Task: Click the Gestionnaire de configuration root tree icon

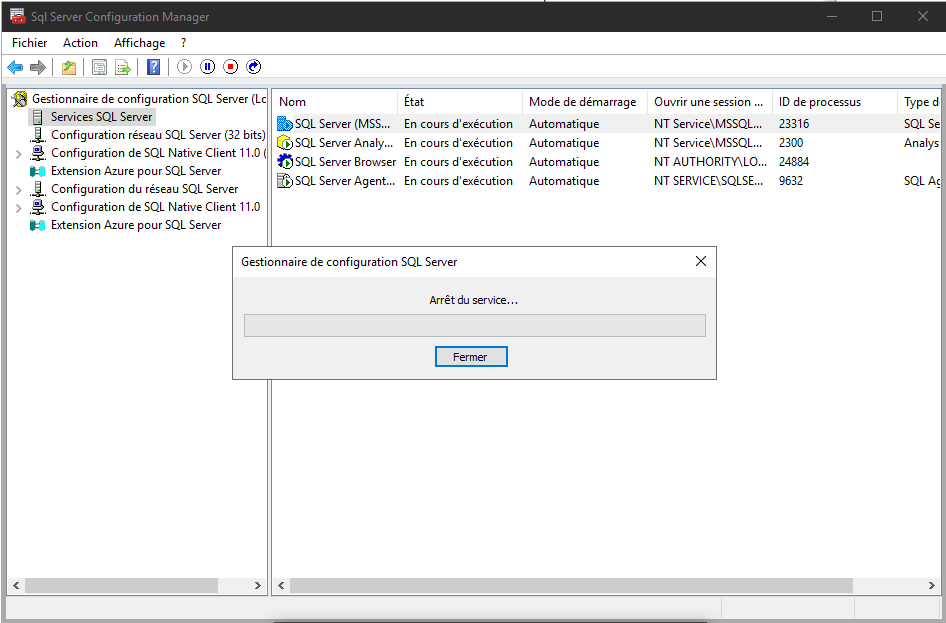Action: point(20,99)
